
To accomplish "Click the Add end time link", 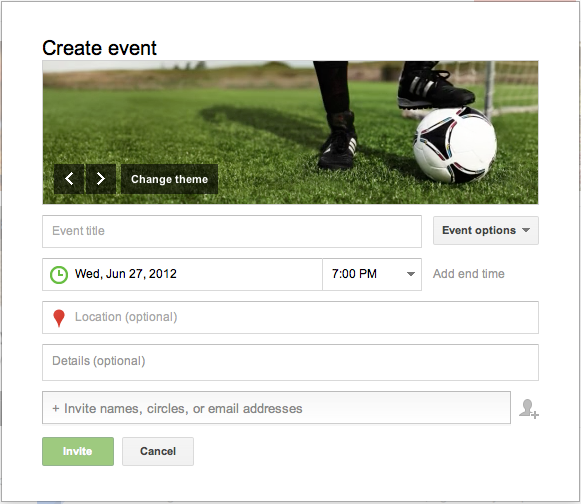I will [469, 274].
